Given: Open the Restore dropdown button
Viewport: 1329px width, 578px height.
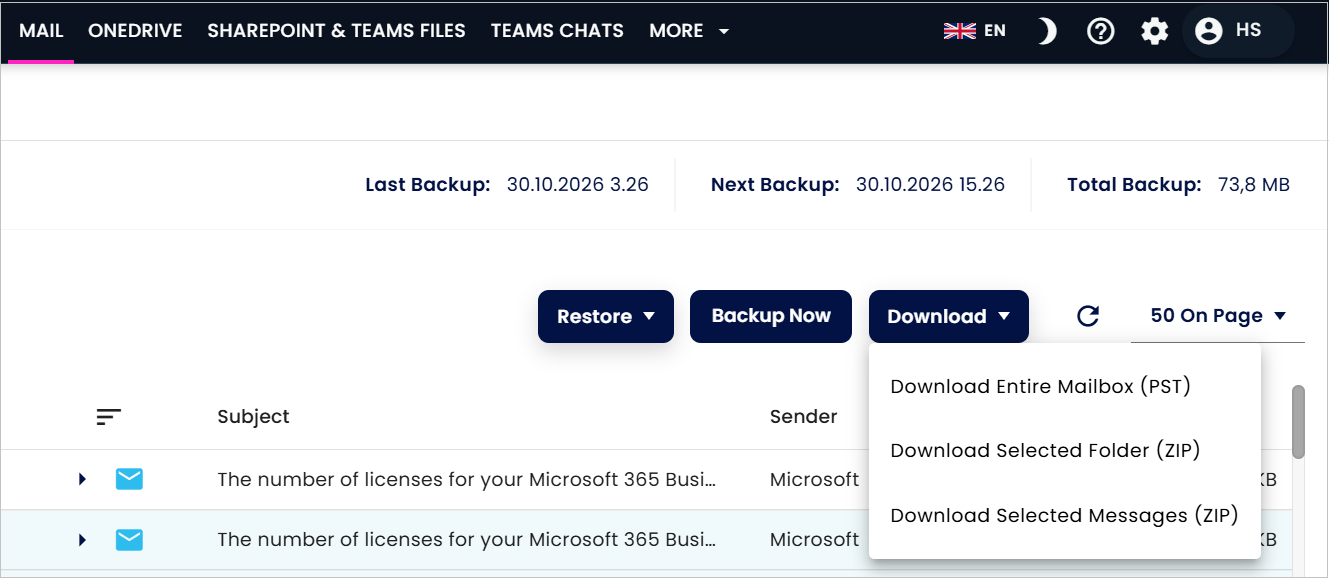Looking at the screenshot, I should 606,316.
